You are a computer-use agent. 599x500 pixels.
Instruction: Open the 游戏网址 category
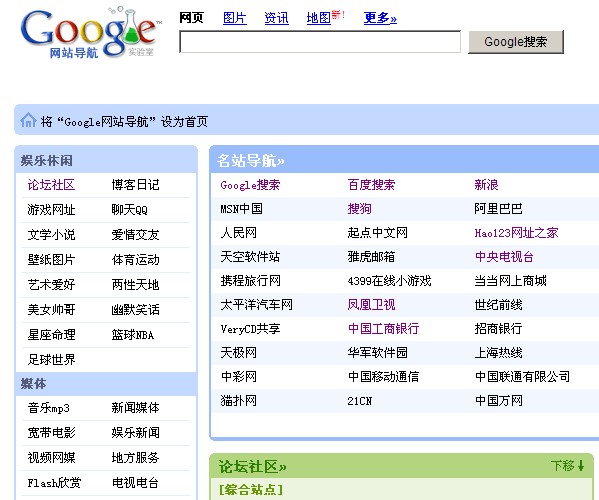[x=51, y=210]
